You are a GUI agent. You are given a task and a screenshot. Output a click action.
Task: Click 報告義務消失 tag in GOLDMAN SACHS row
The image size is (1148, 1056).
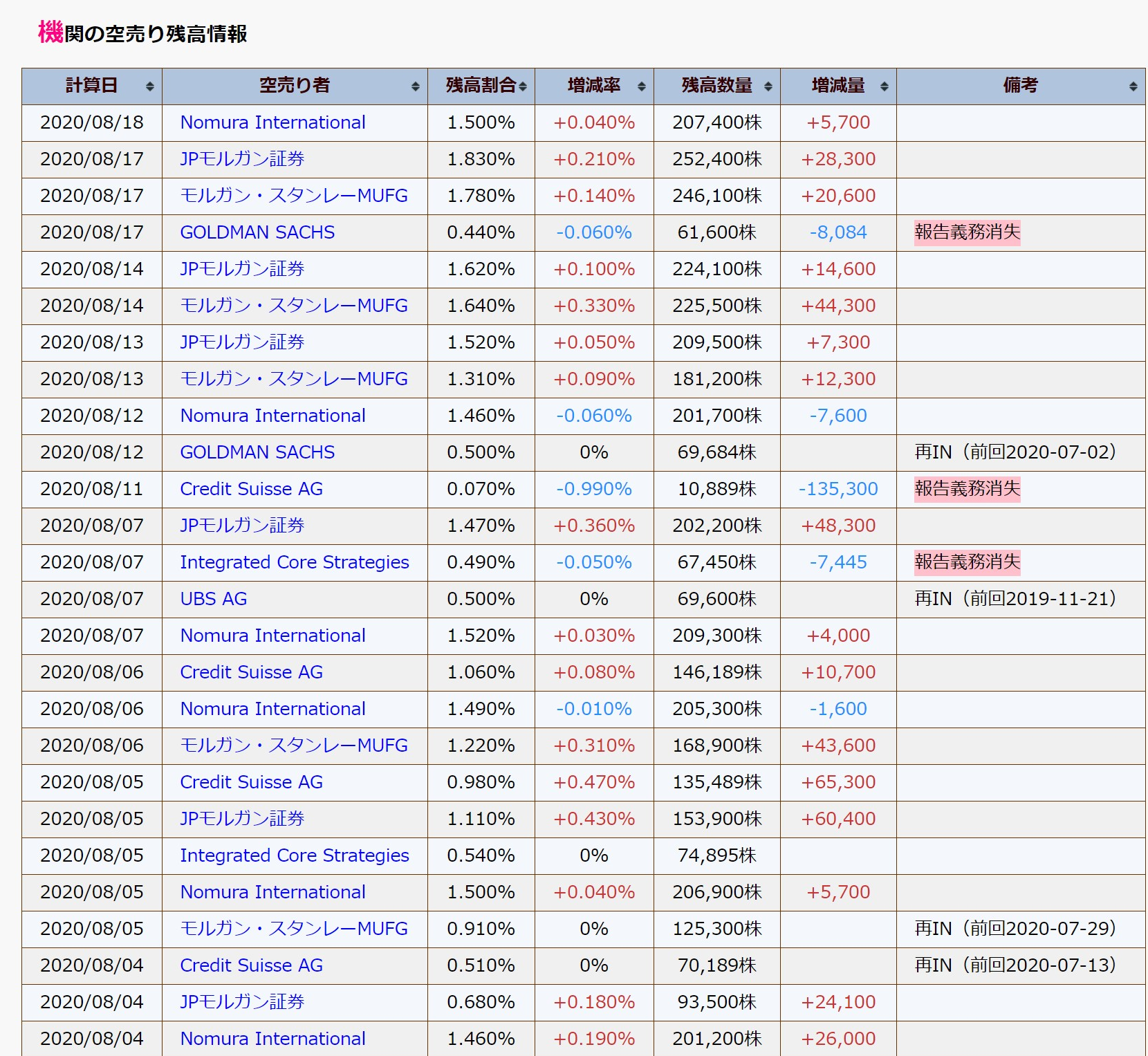967,232
